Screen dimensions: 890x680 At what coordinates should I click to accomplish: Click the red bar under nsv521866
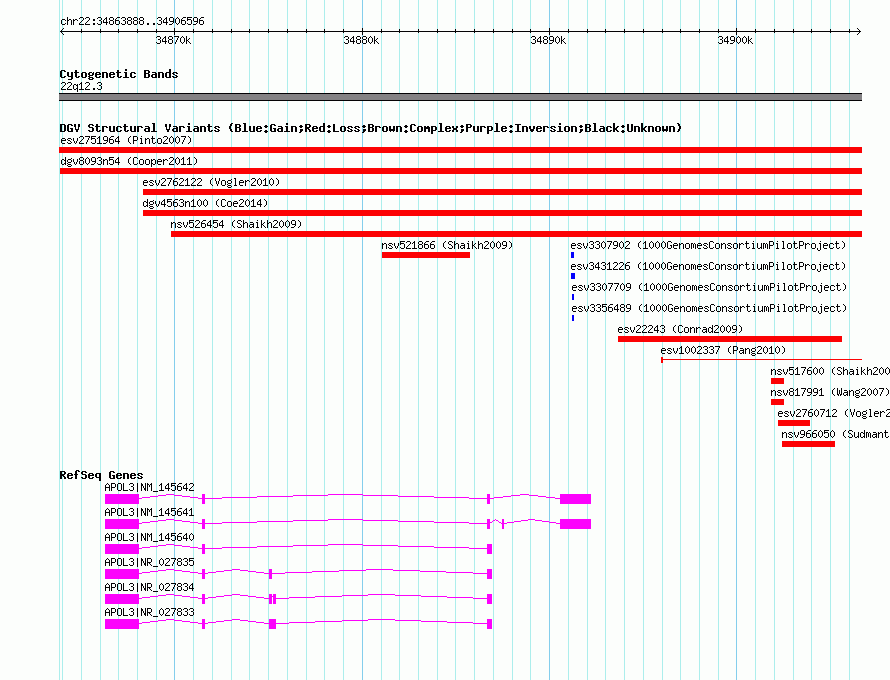click(x=426, y=255)
